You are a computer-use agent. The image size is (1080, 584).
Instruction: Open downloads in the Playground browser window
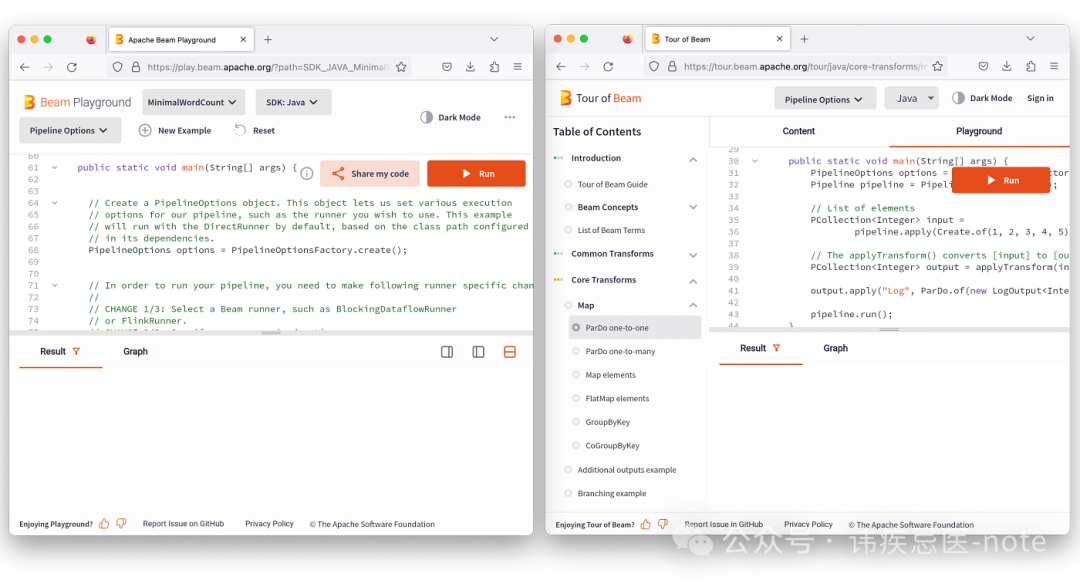click(x=470, y=67)
